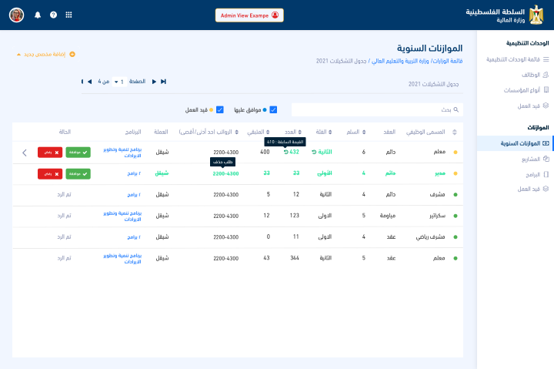Click the icon beside البرامج
Image resolution: width=554 pixels, height=369 pixels.
tap(546, 174)
